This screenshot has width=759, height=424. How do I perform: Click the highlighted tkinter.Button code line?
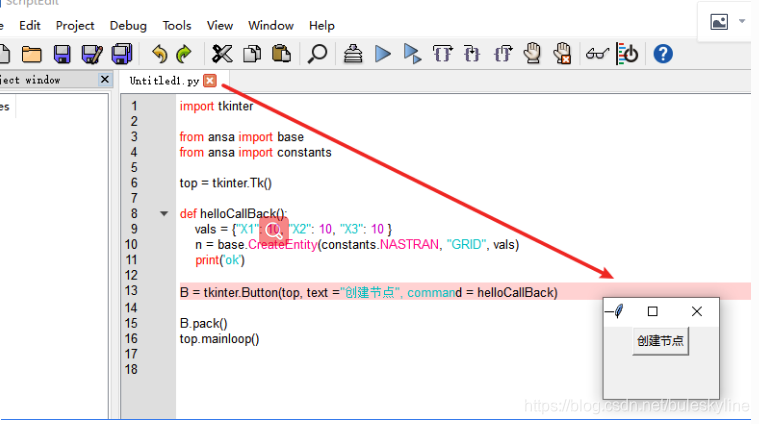pyautogui.click(x=368, y=293)
